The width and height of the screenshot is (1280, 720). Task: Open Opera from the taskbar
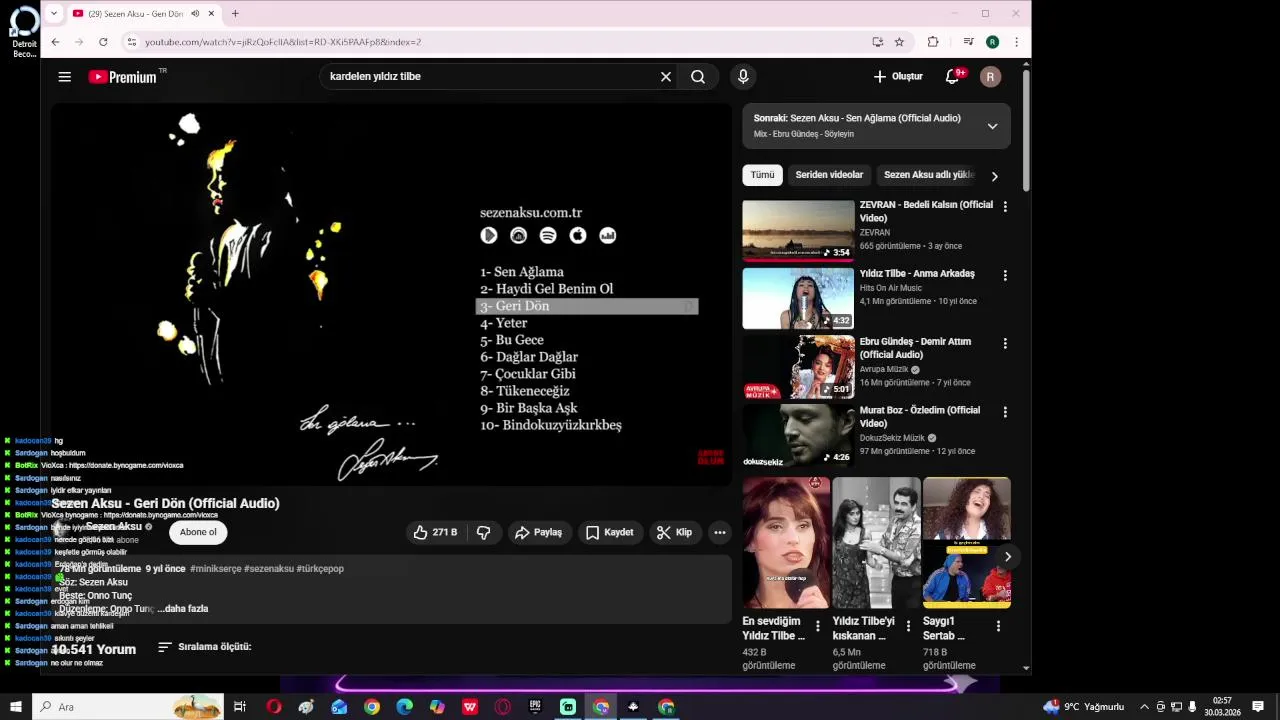tap(273, 707)
